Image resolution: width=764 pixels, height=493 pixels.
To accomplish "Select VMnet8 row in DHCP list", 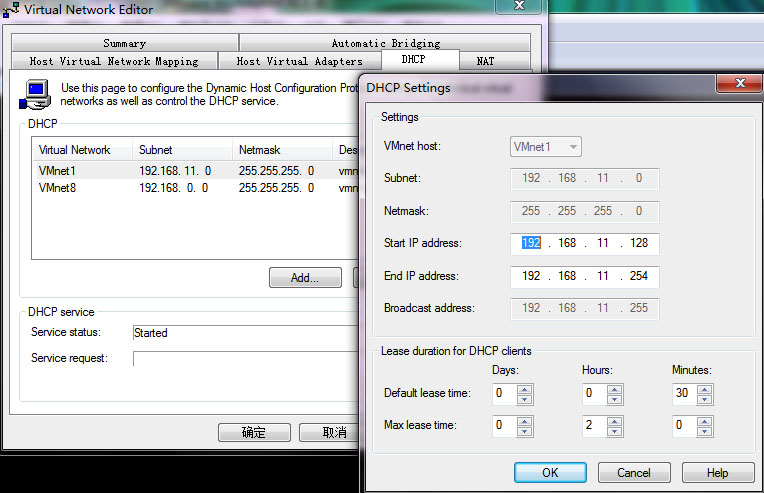I will pos(57,188).
